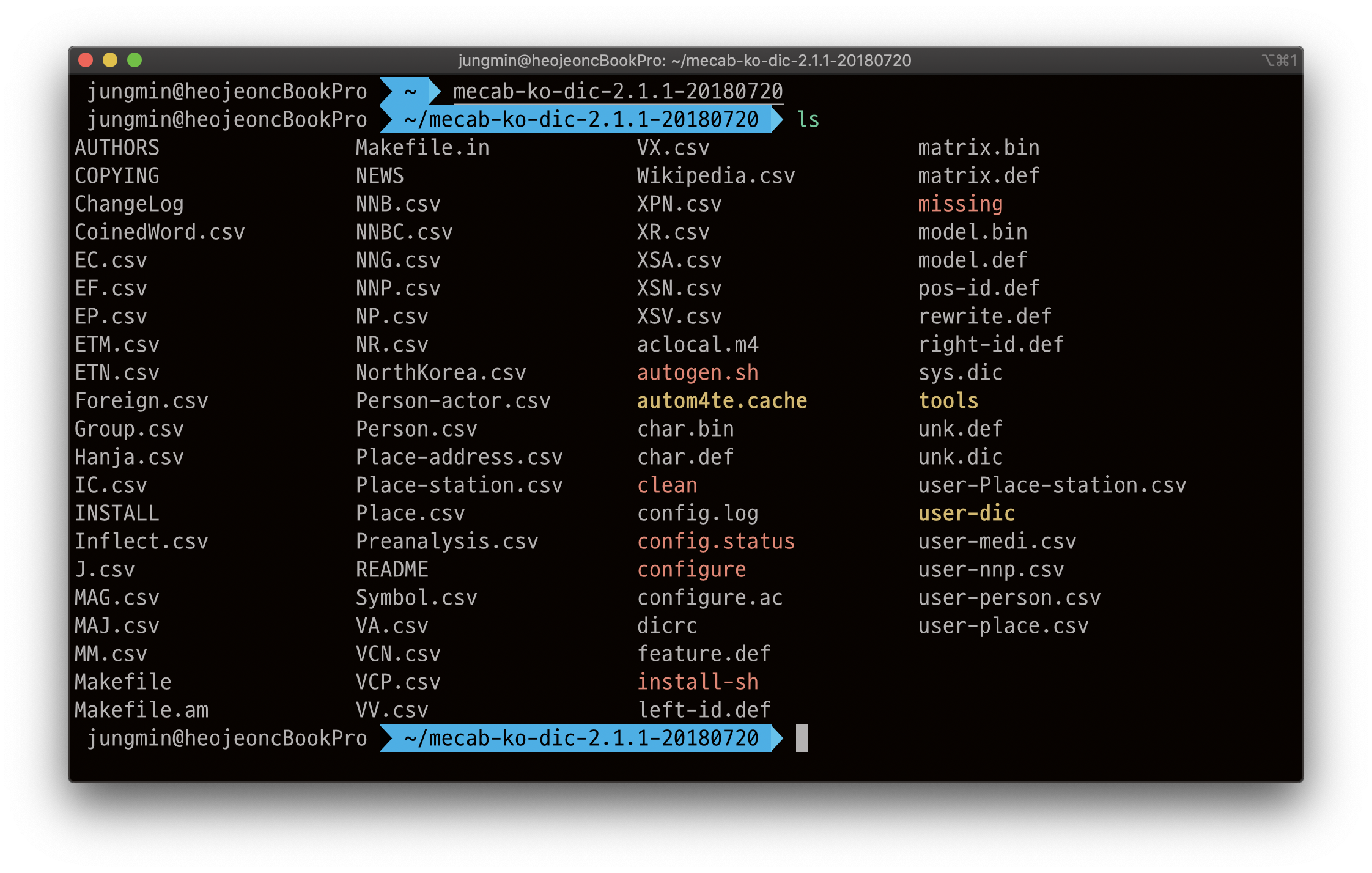This screenshot has width=1372, height=873.
Task: Click the Wikipedia.csv file name
Action: pyautogui.click(x=715, y=176)
